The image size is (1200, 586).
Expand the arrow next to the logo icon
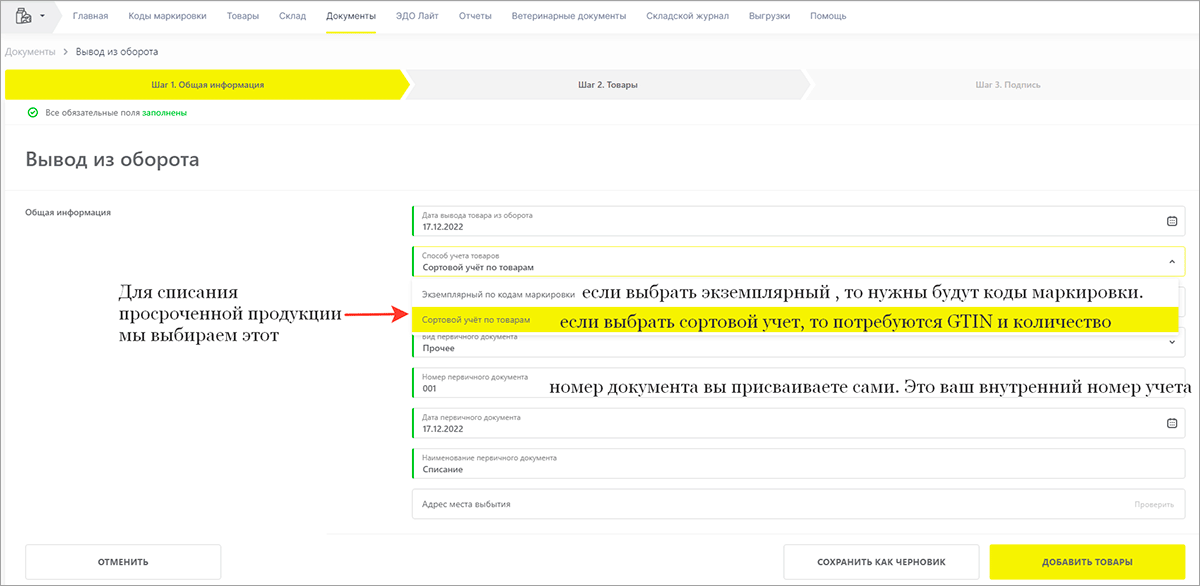click(x=42, y=17)
